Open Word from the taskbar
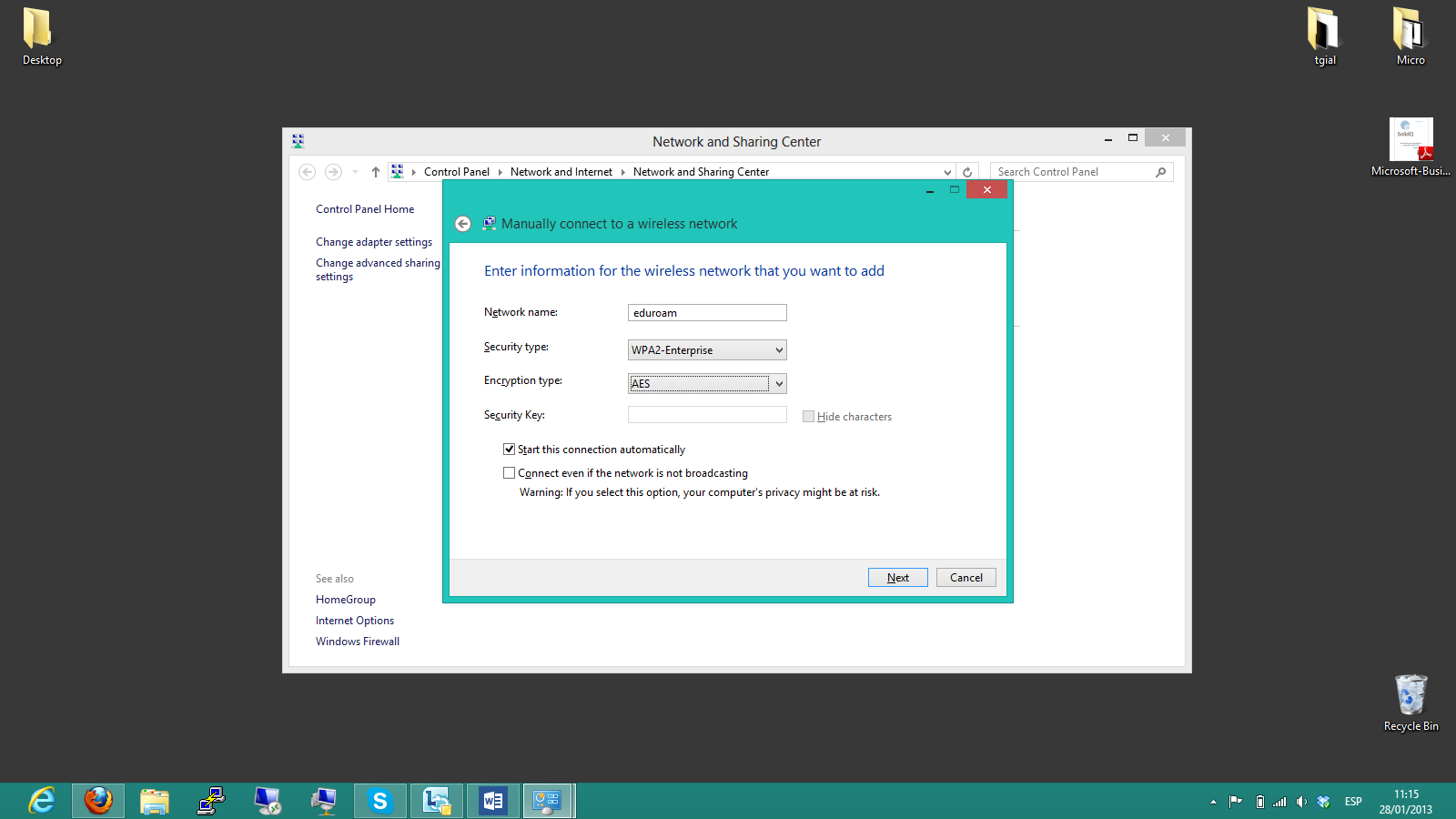1456x819 pixels. pyautogui.click(x=492, y=801)
